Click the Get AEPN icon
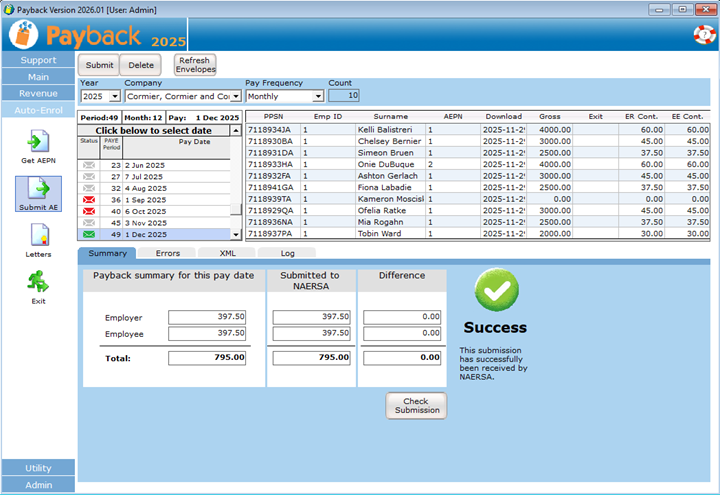Screen dimensions: 720x495 coord(38,142)
